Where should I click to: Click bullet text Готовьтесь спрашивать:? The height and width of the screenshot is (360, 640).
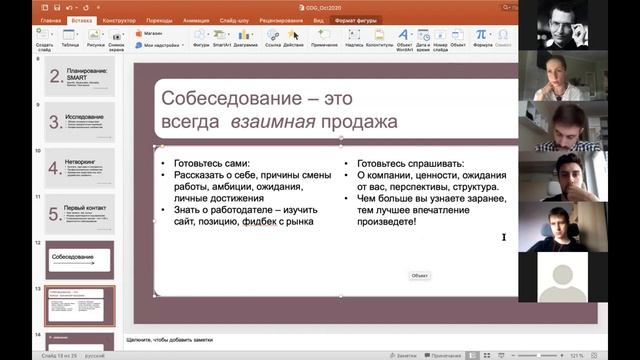click(x=411, y=164)
